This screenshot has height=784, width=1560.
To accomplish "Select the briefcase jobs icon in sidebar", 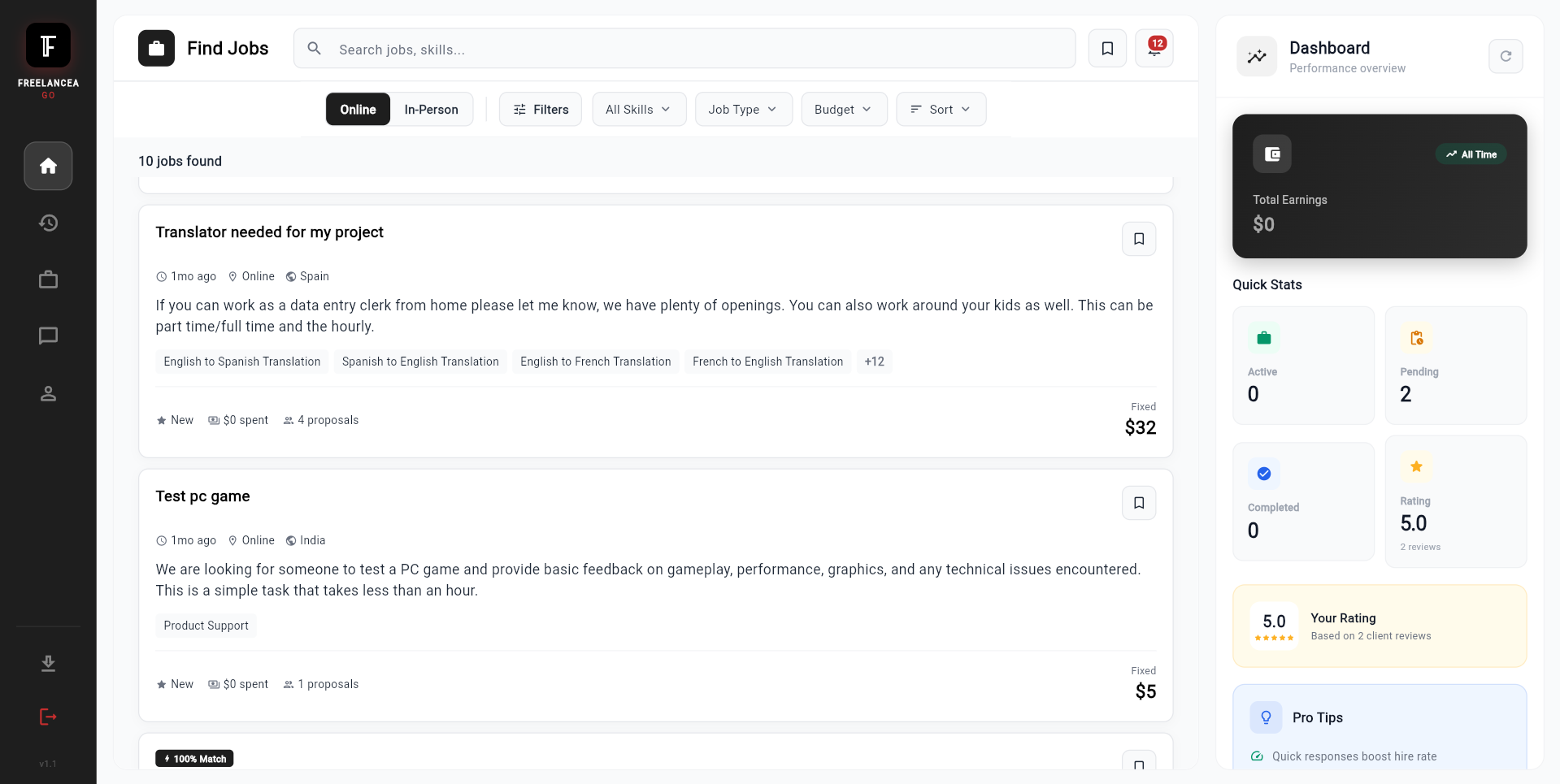I will tap(48, 279).
